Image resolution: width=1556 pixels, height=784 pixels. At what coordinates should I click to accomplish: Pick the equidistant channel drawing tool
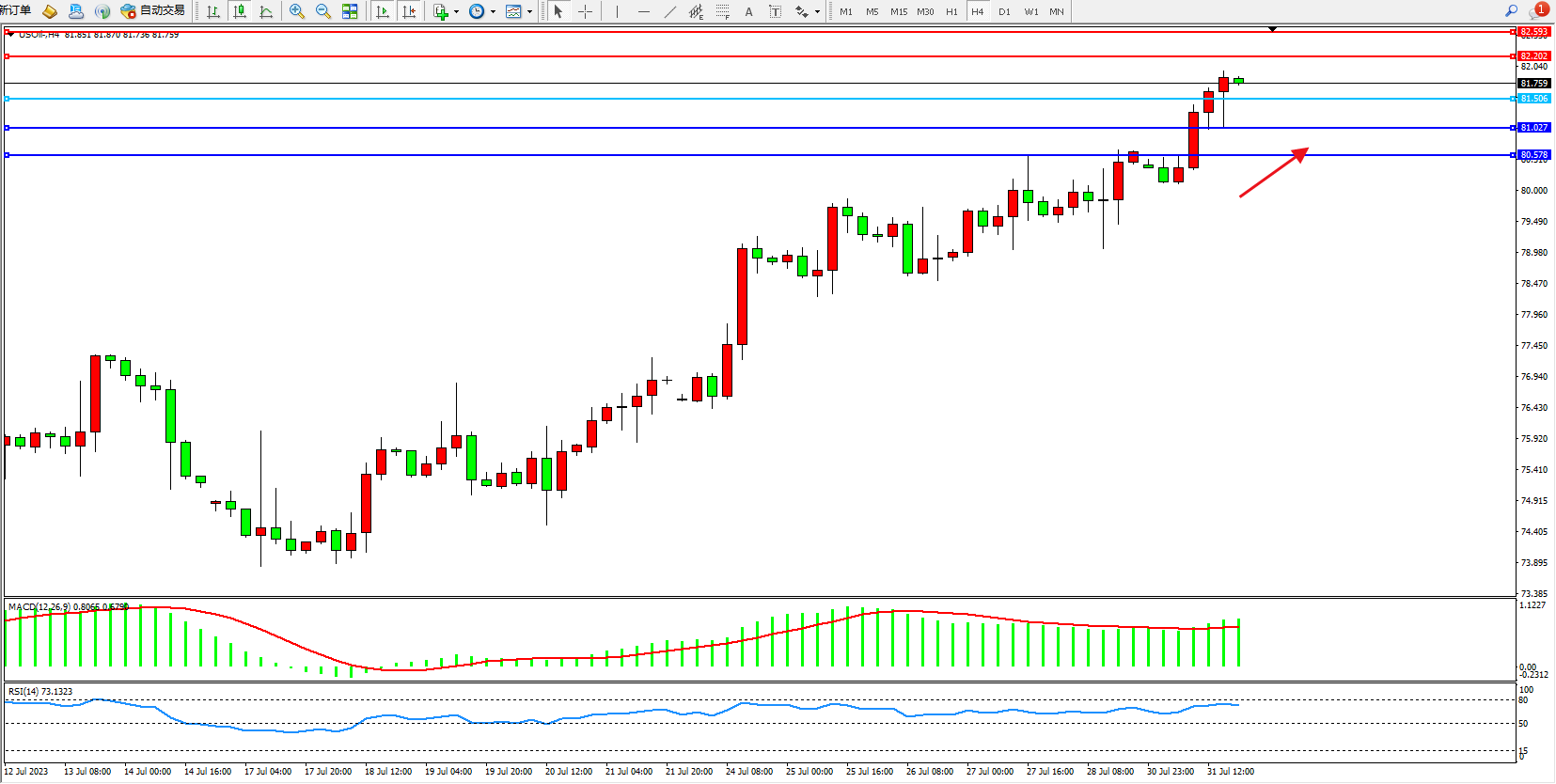(696, 11)
